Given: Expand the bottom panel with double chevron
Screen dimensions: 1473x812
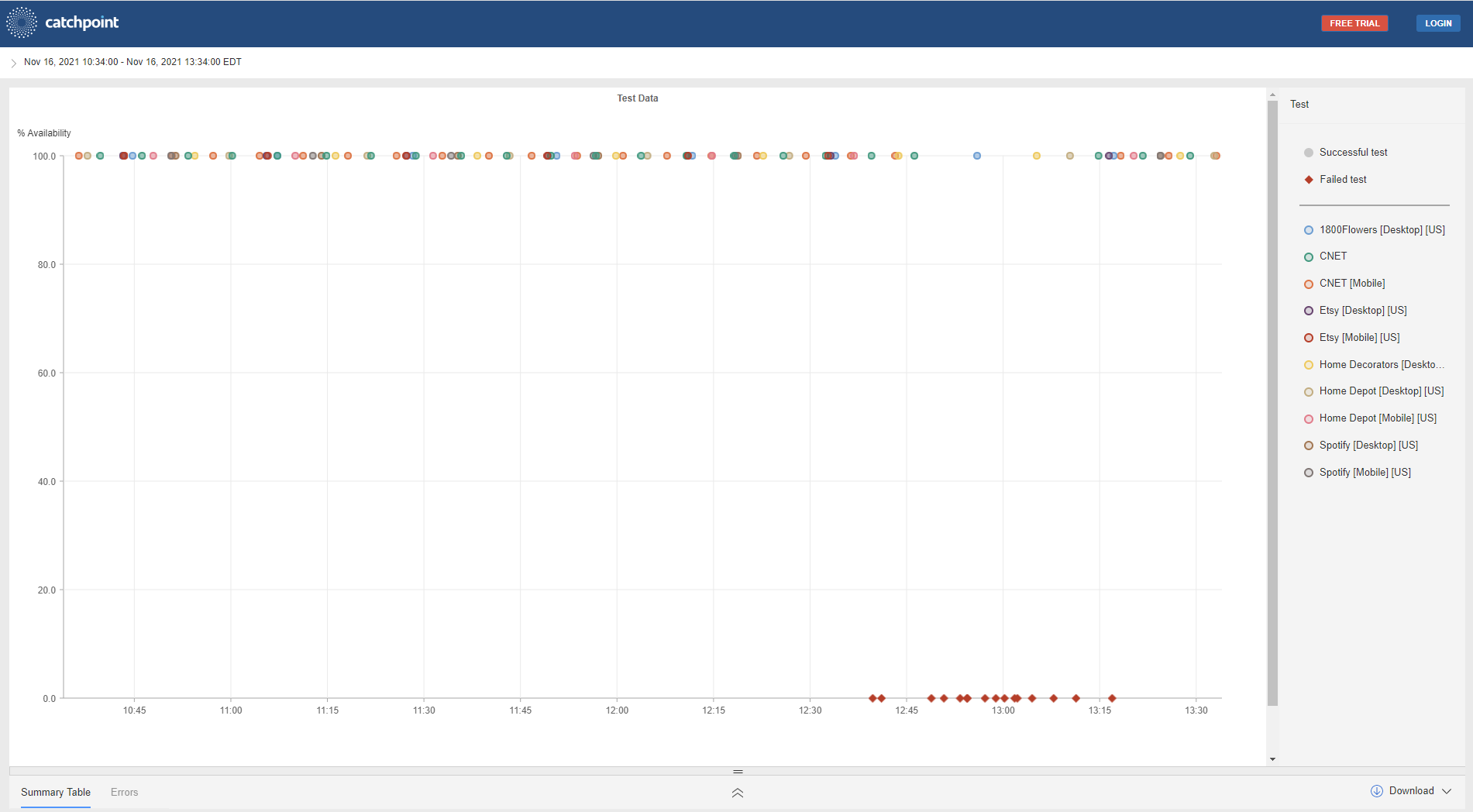Looking at the screenshot, I should click(x=738, y=793).
